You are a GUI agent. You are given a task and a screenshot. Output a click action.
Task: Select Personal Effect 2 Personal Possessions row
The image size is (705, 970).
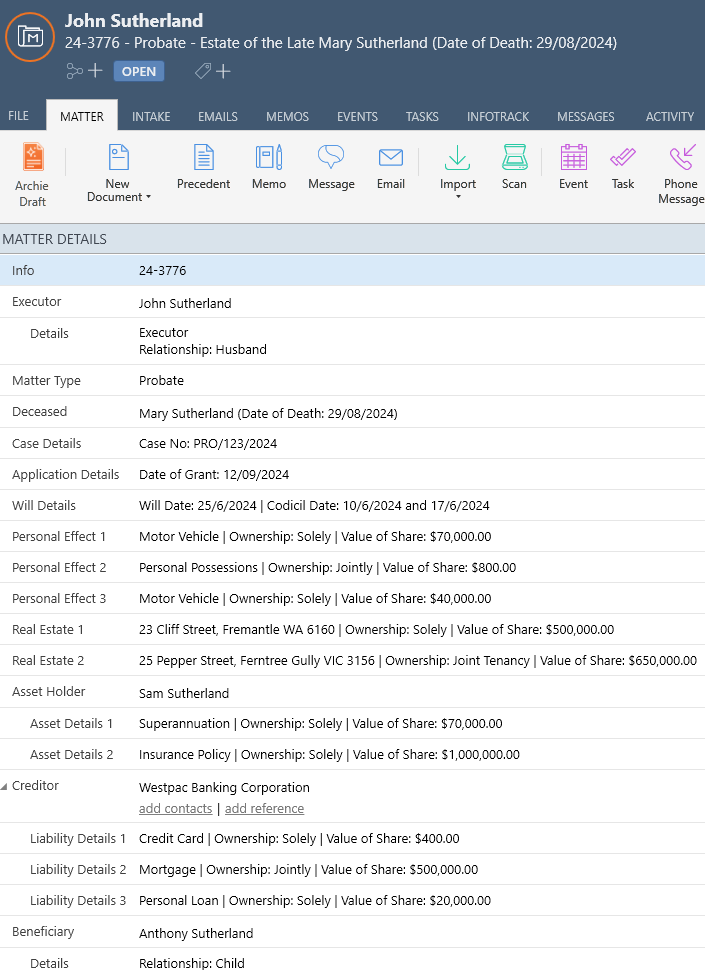352,567
